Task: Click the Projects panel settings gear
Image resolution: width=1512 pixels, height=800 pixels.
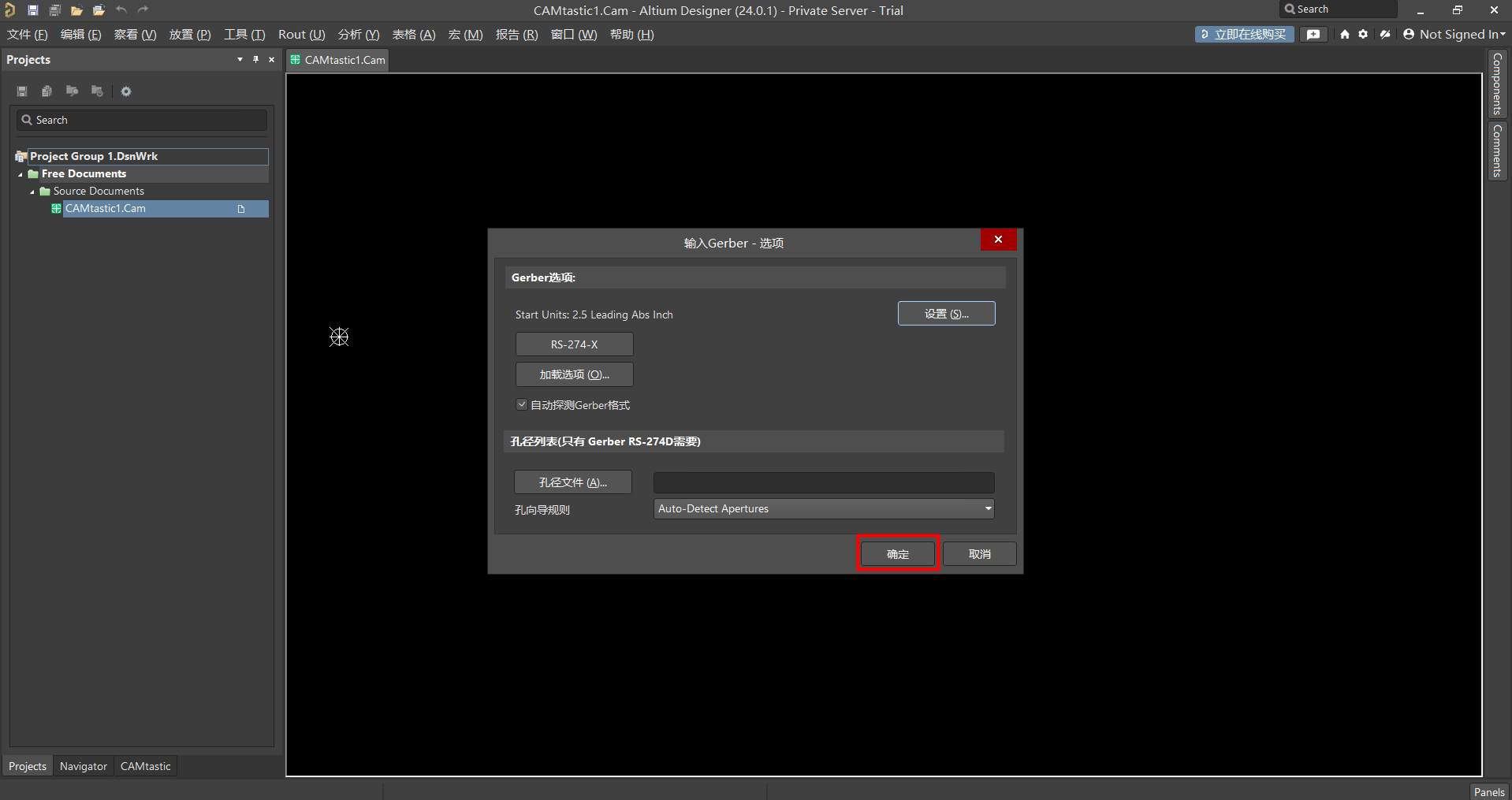Action: coord(126,91)
